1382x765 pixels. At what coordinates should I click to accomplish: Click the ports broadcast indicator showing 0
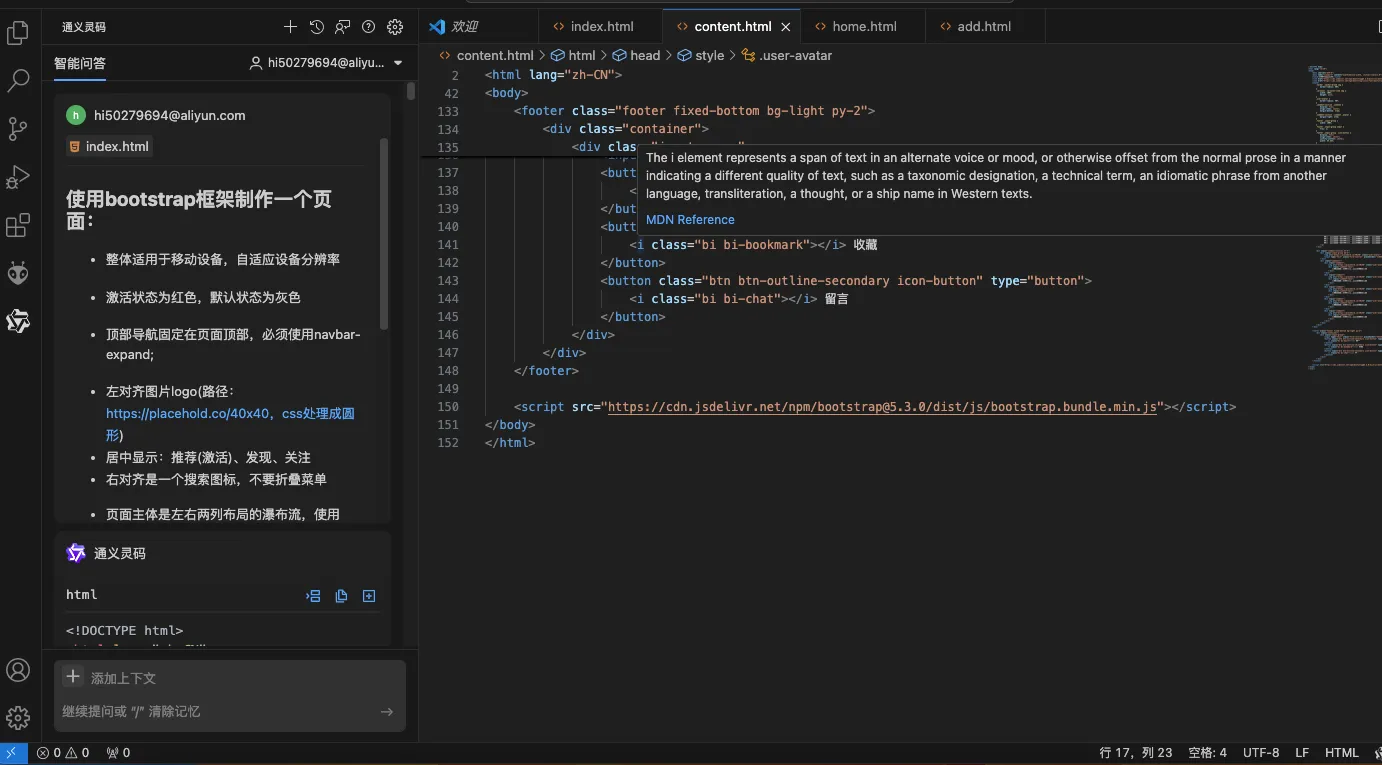[119, 753]
